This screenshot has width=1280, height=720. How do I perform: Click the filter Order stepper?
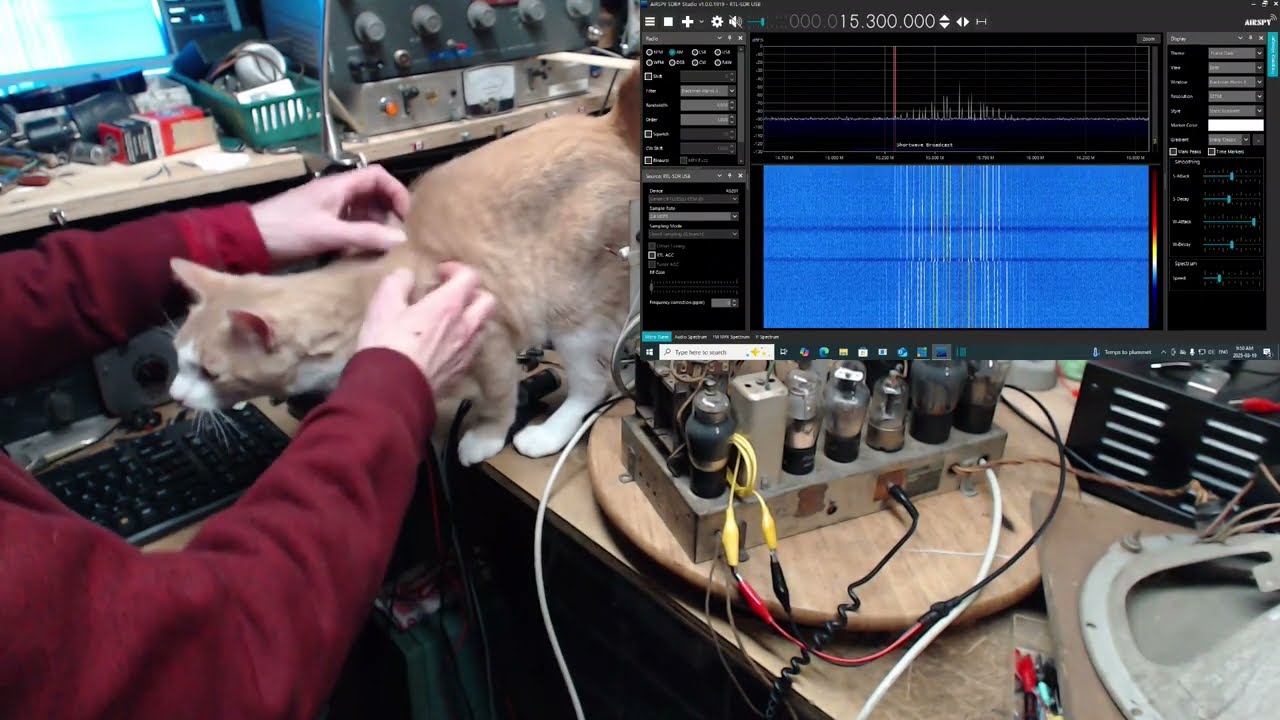tap(732, 119)
